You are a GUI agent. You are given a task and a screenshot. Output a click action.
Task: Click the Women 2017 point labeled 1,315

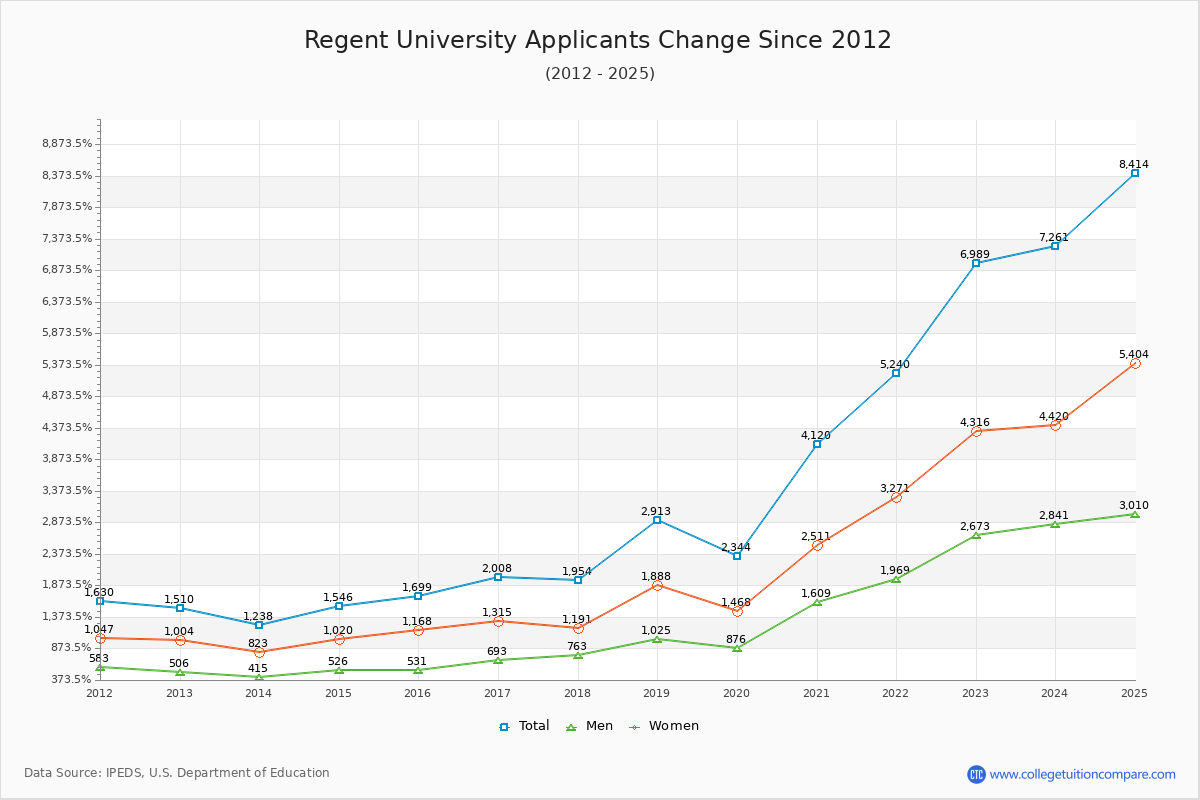498,621
